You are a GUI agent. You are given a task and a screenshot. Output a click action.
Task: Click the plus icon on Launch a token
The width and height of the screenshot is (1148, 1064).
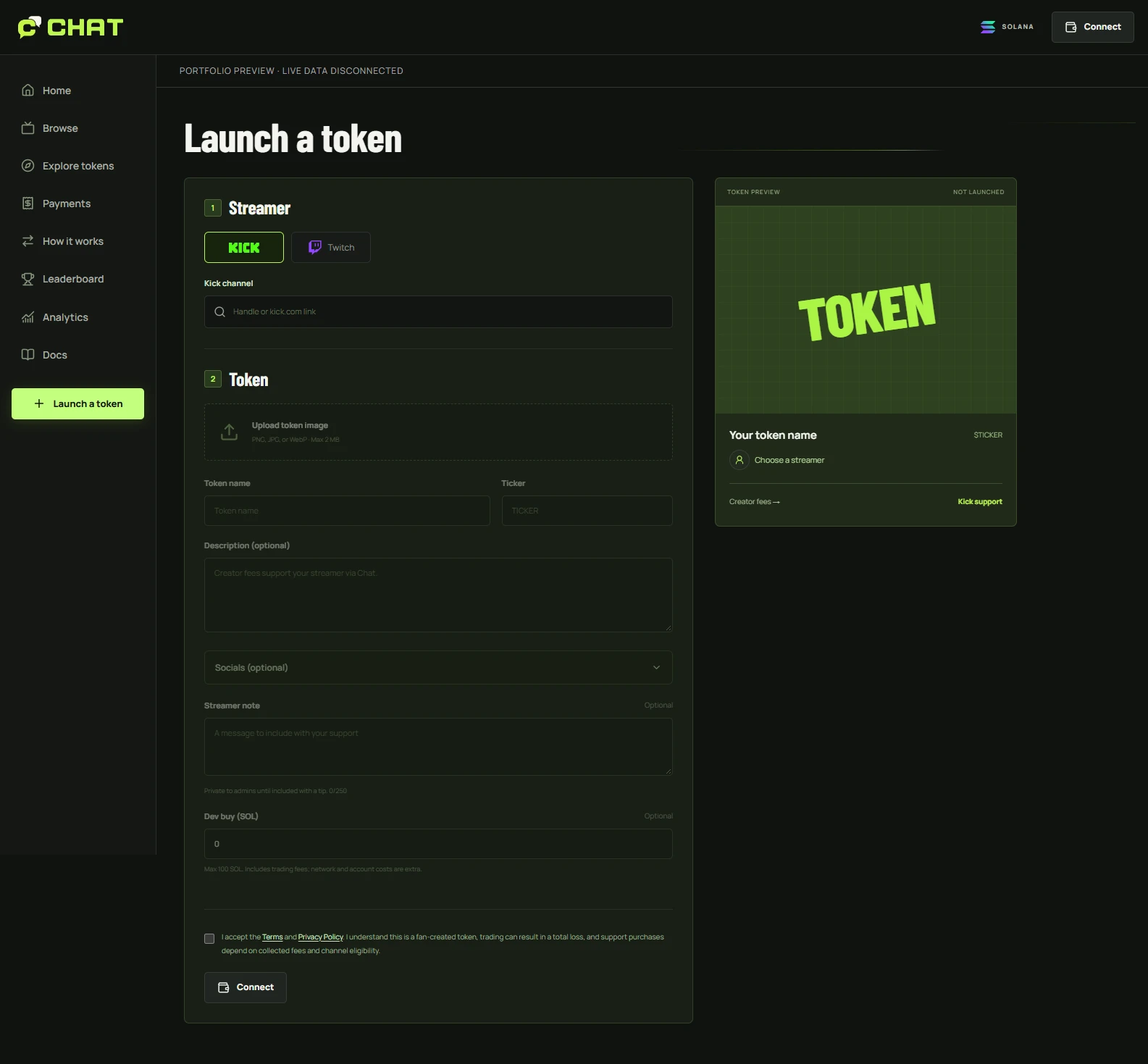pyautogui.click(x=39, y=403)
